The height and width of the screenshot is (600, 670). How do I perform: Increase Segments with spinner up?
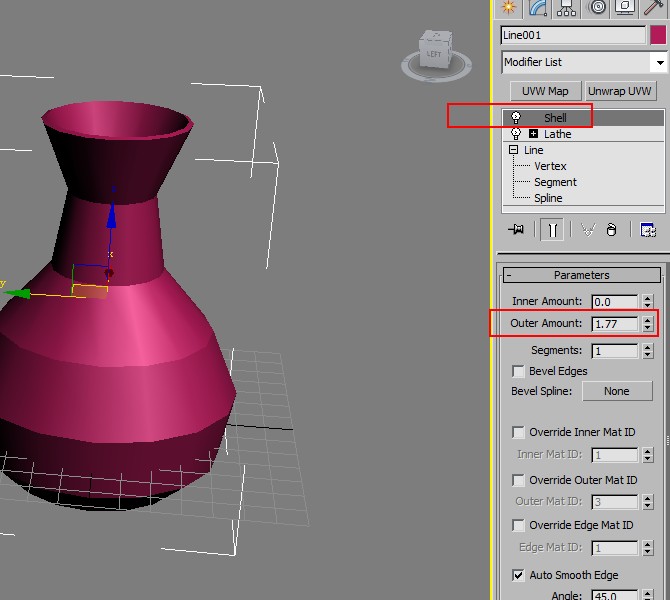pos(648,347)
